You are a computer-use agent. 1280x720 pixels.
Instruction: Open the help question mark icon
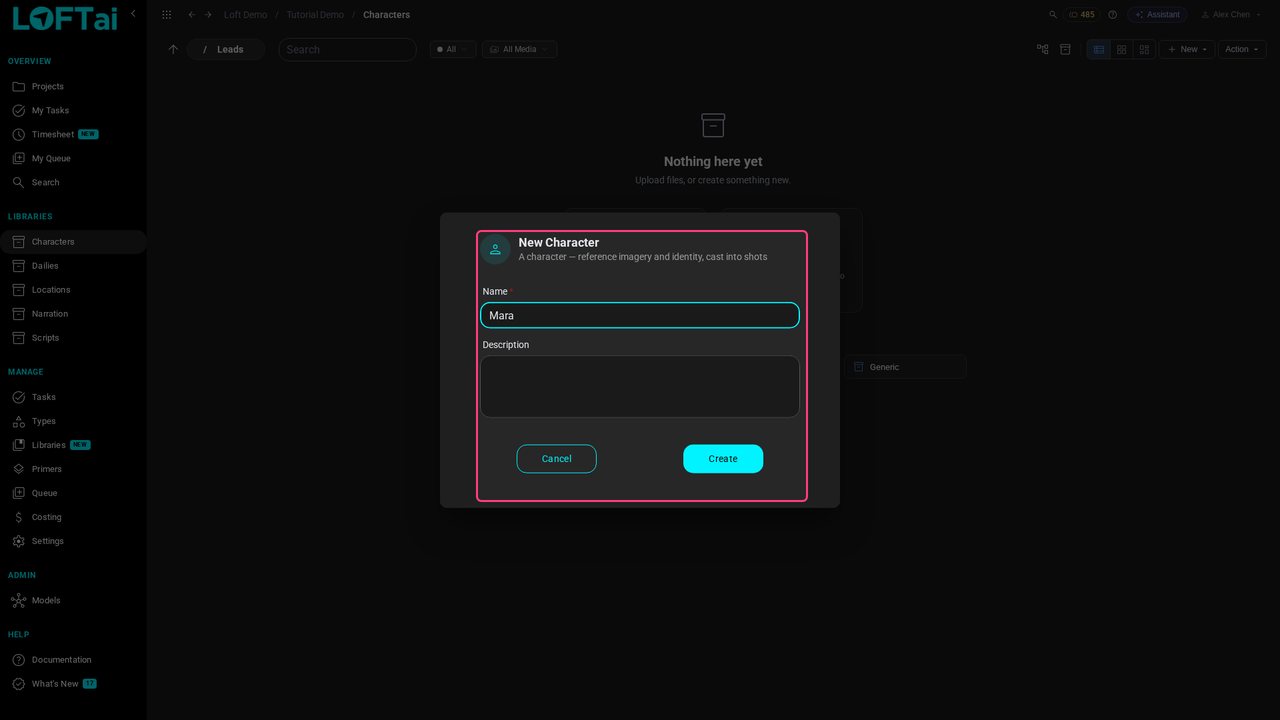[1112, 15]
